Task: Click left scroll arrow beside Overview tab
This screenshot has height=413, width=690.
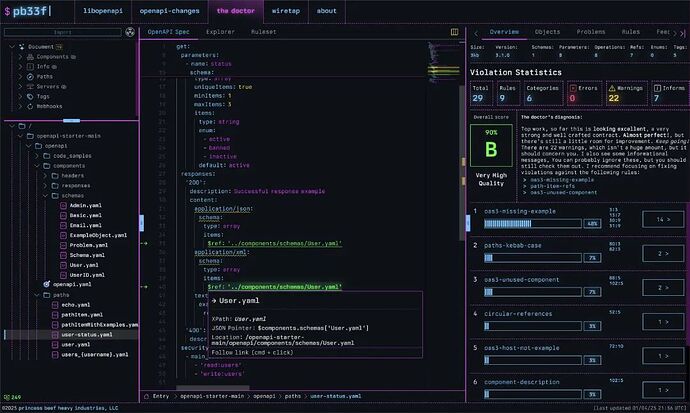Action: click(x=474, y=32)
